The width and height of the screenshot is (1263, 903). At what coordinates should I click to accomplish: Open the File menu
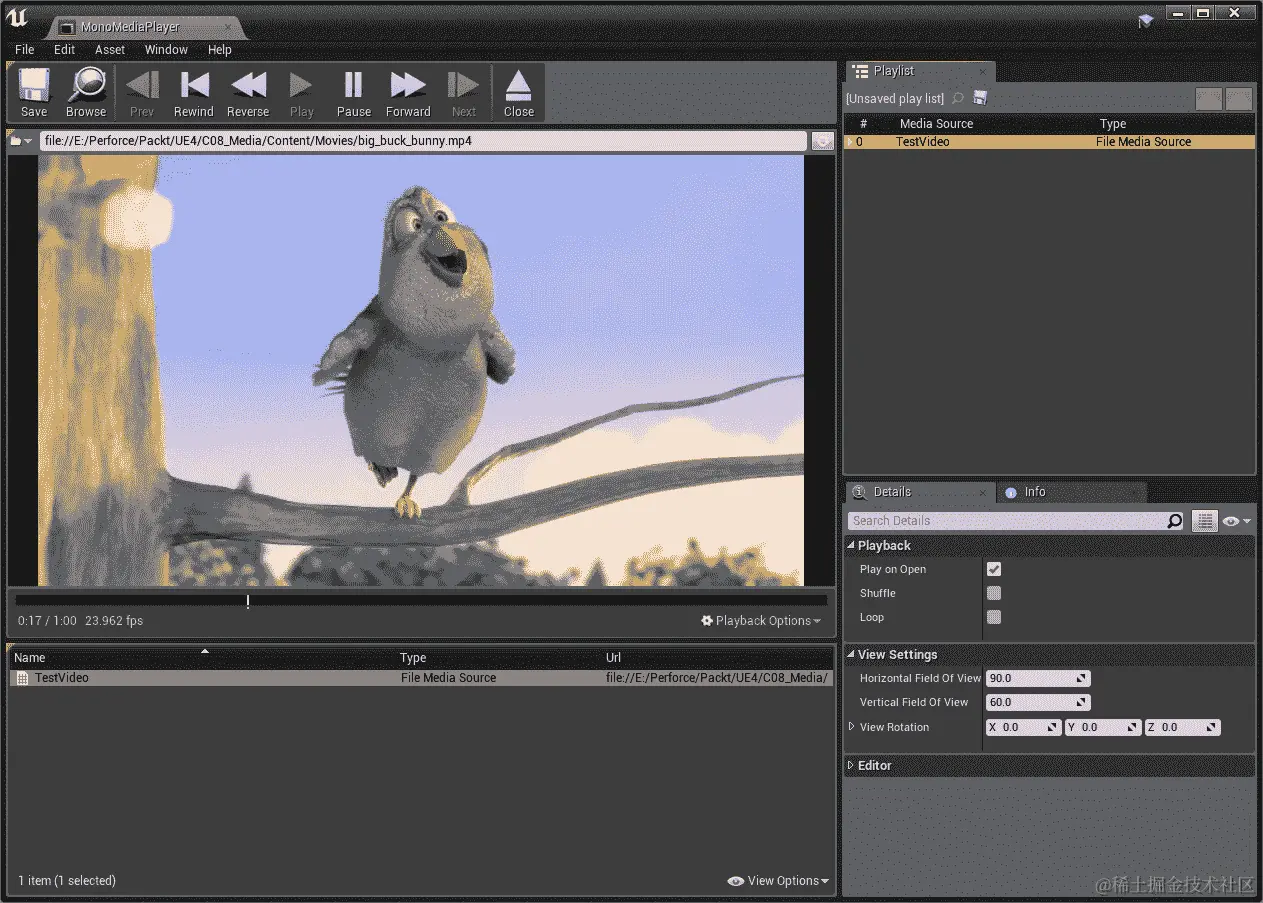[x=25, y=49]
